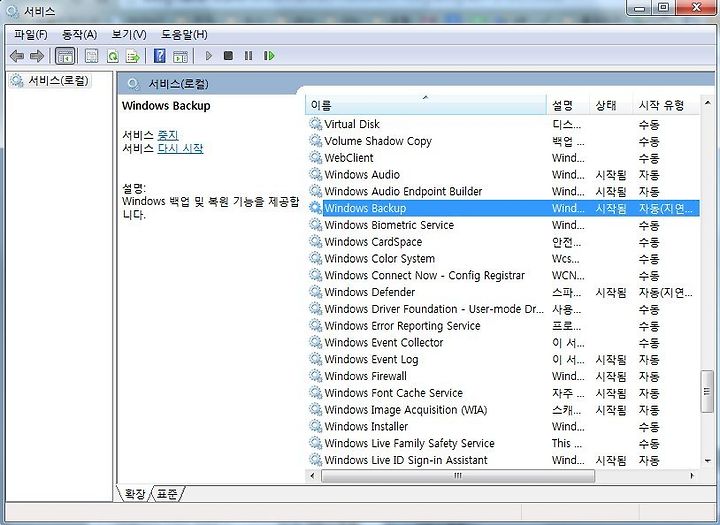Screen dimensions: 720x525
Task: Sort by the 이름 column header
Action: pos(426,105)
